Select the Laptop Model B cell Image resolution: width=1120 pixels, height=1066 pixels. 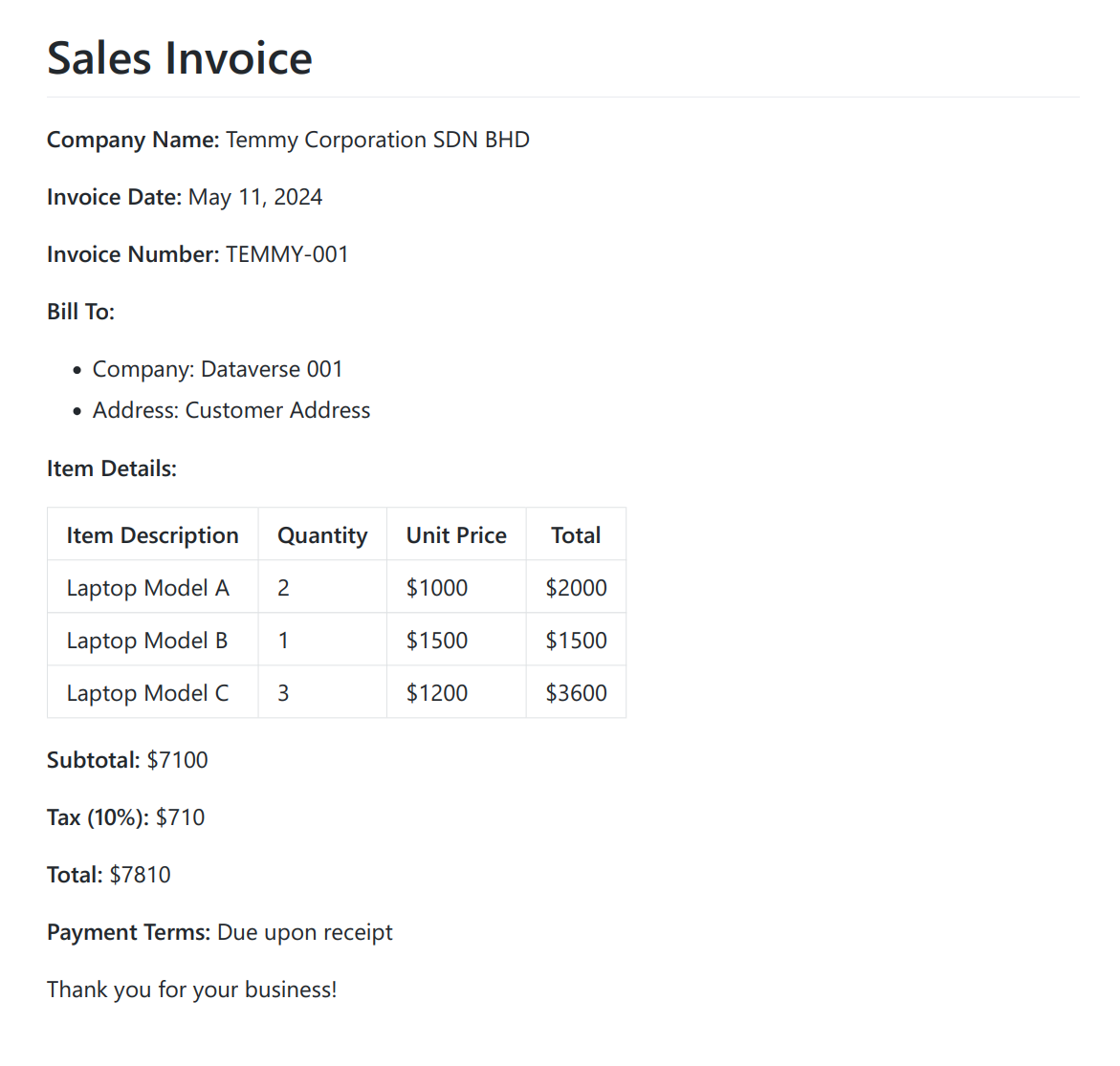click(x=153, y=641)
